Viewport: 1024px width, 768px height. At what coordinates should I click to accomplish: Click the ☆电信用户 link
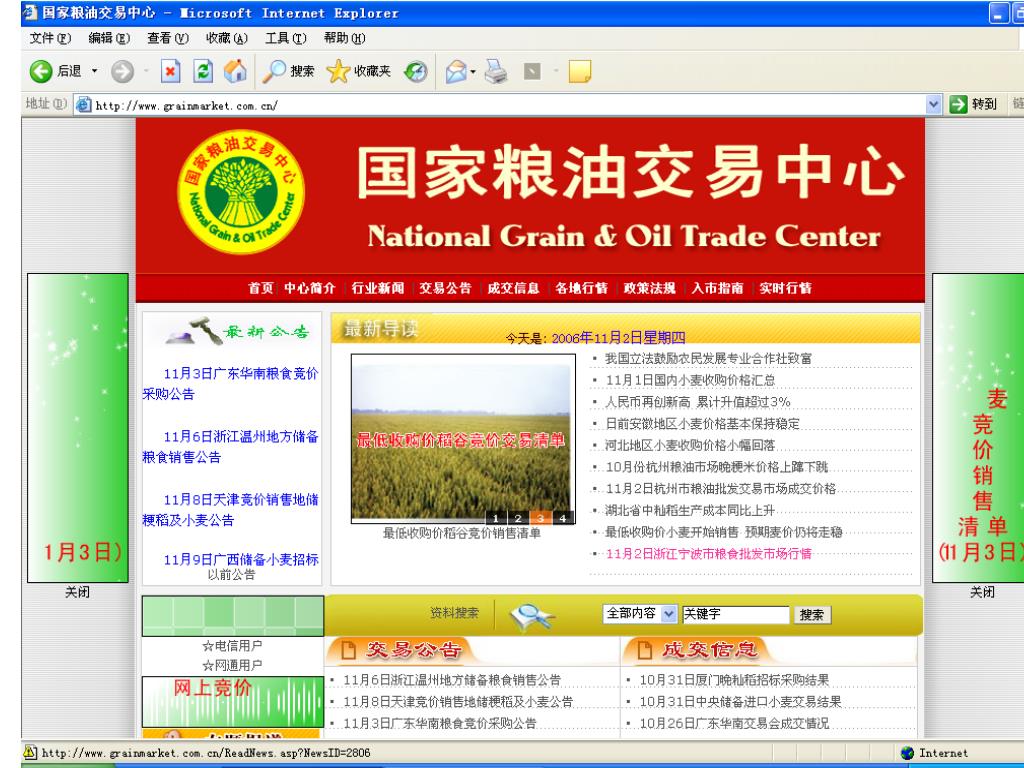pos(232,646)
